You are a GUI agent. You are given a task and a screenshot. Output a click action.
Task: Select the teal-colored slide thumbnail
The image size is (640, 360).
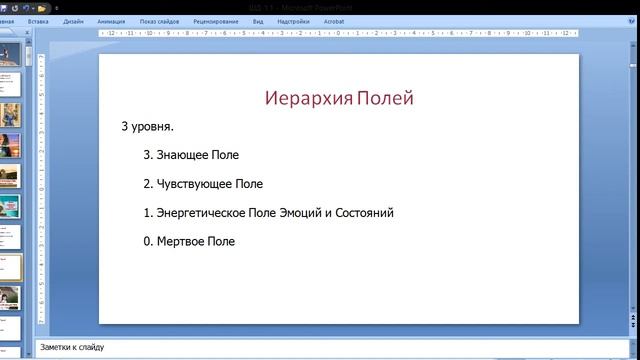coord(10,207)
